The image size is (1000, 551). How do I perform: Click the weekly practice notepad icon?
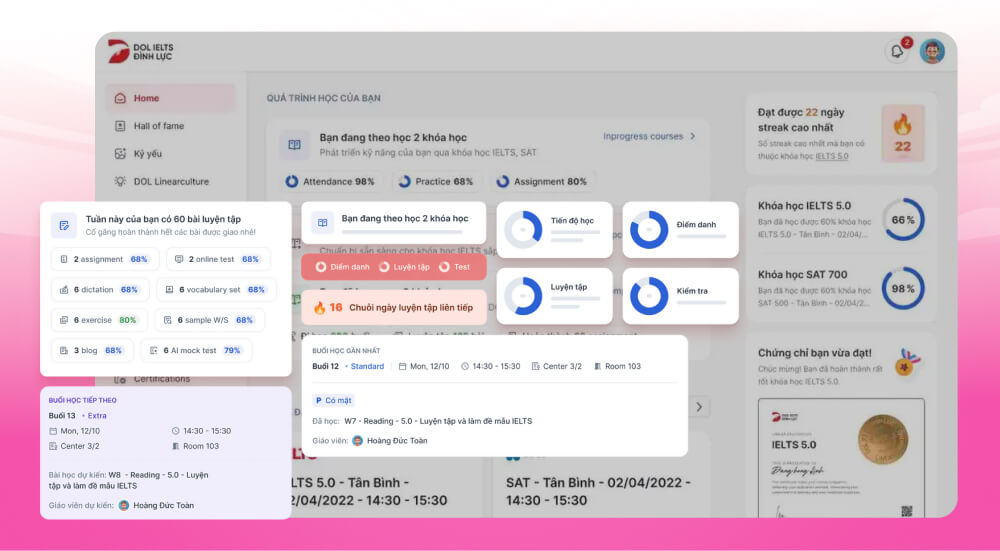click(64, 225)
